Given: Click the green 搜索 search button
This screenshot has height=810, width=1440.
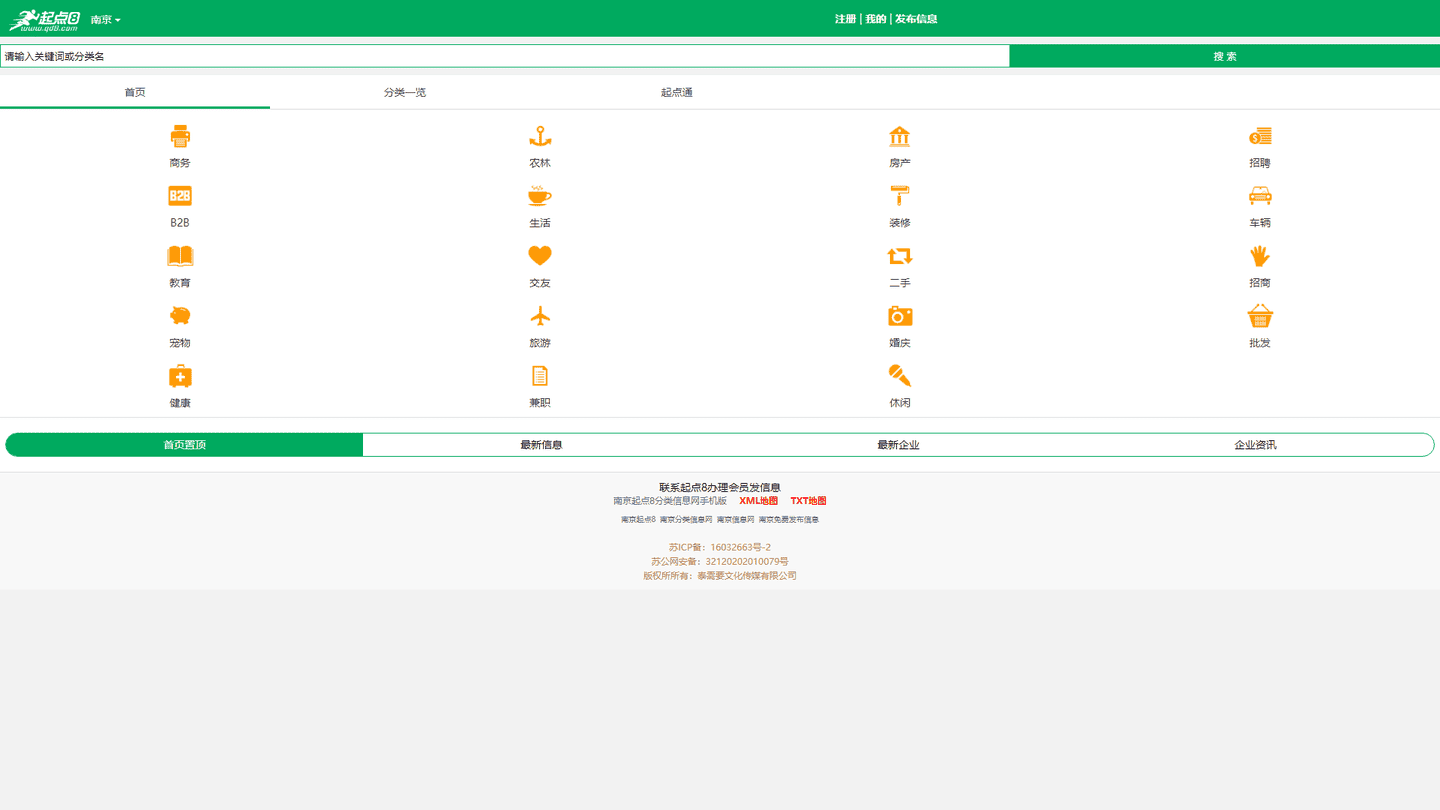Looking at the screenshot, I should (1225, 56).
